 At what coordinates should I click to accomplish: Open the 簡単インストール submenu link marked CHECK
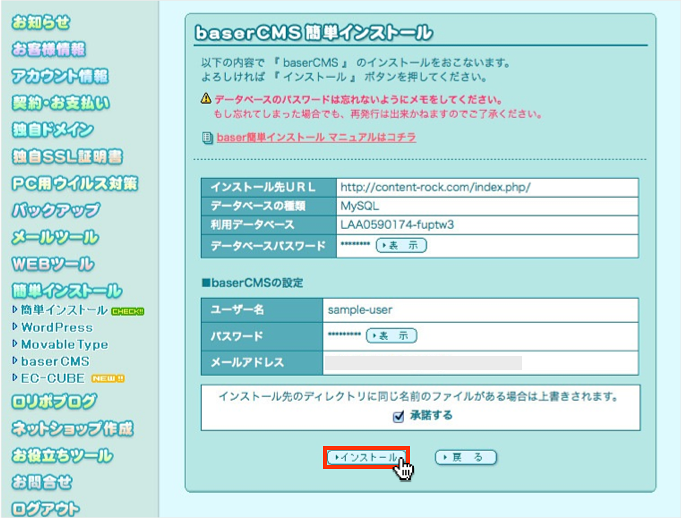coord(64,310)
